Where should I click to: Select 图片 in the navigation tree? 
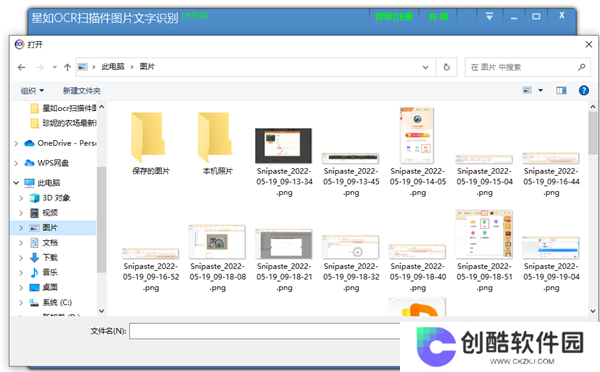pos(44,228)
